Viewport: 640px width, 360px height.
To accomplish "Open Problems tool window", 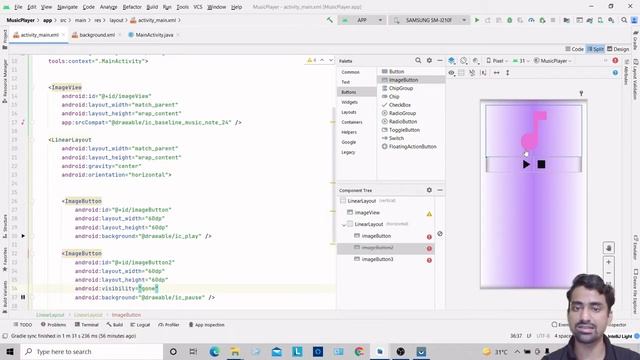I will [x=53, y=324].
